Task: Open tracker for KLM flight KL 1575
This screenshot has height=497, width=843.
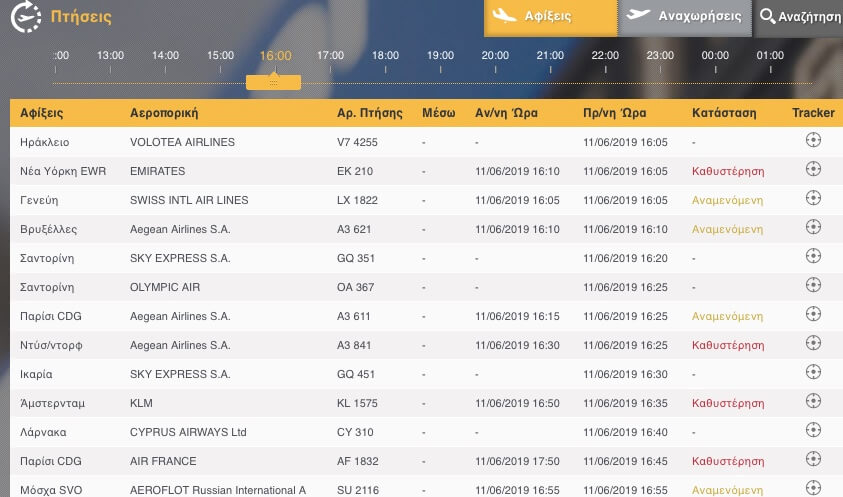Action: 813,401
